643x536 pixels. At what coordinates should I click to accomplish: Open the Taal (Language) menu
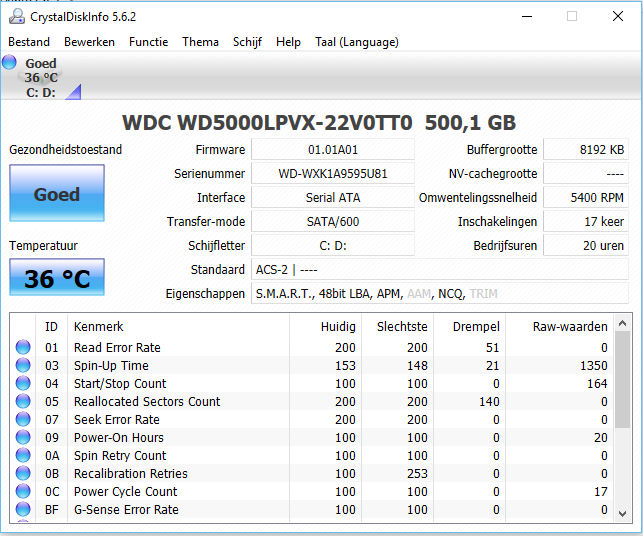click(x=357, y=42)
